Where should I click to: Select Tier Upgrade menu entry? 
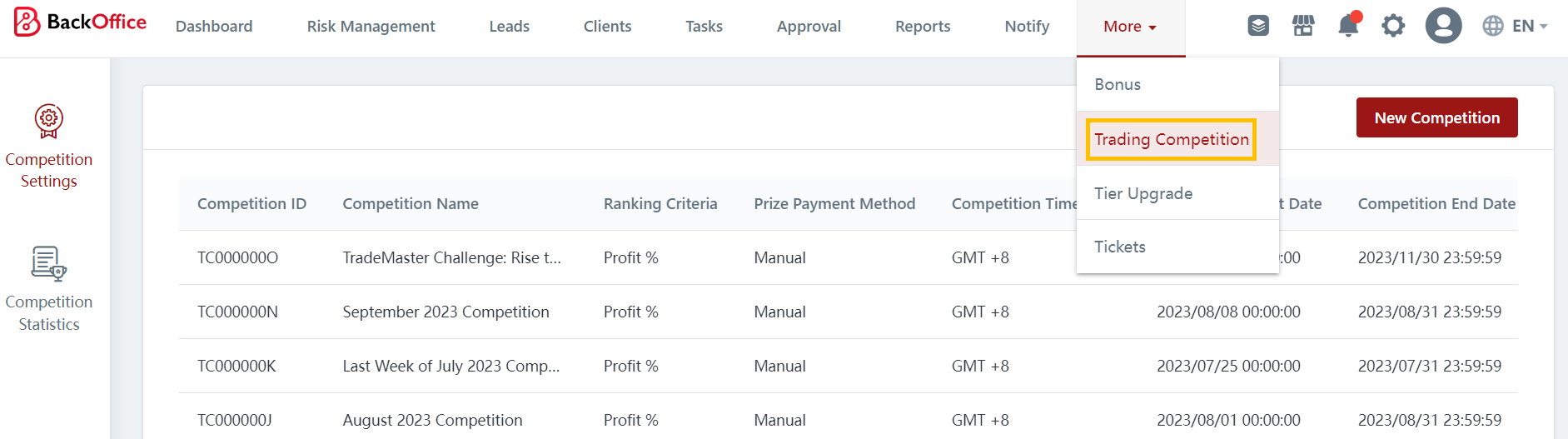point(1143,193)
